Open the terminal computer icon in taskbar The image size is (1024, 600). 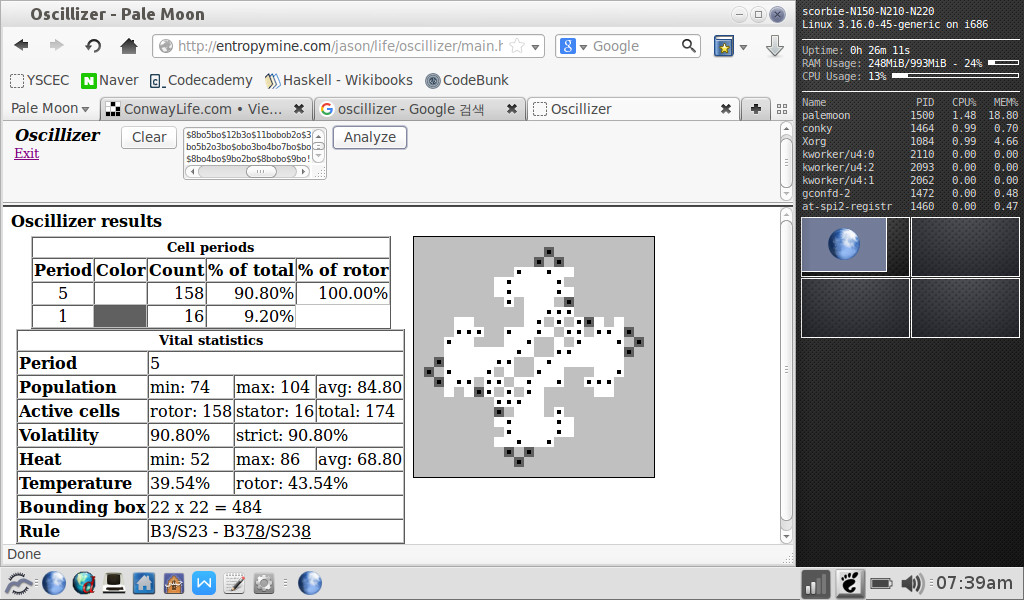tap(114, 583)
